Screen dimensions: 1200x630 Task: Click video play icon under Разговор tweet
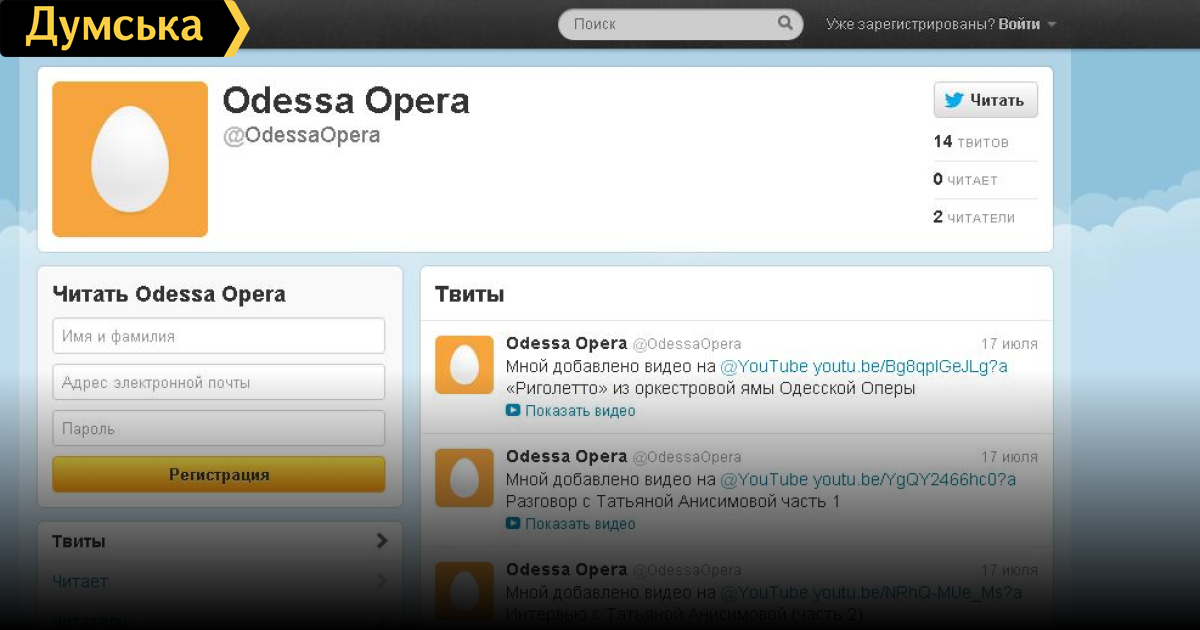click(x=513, y=523)
